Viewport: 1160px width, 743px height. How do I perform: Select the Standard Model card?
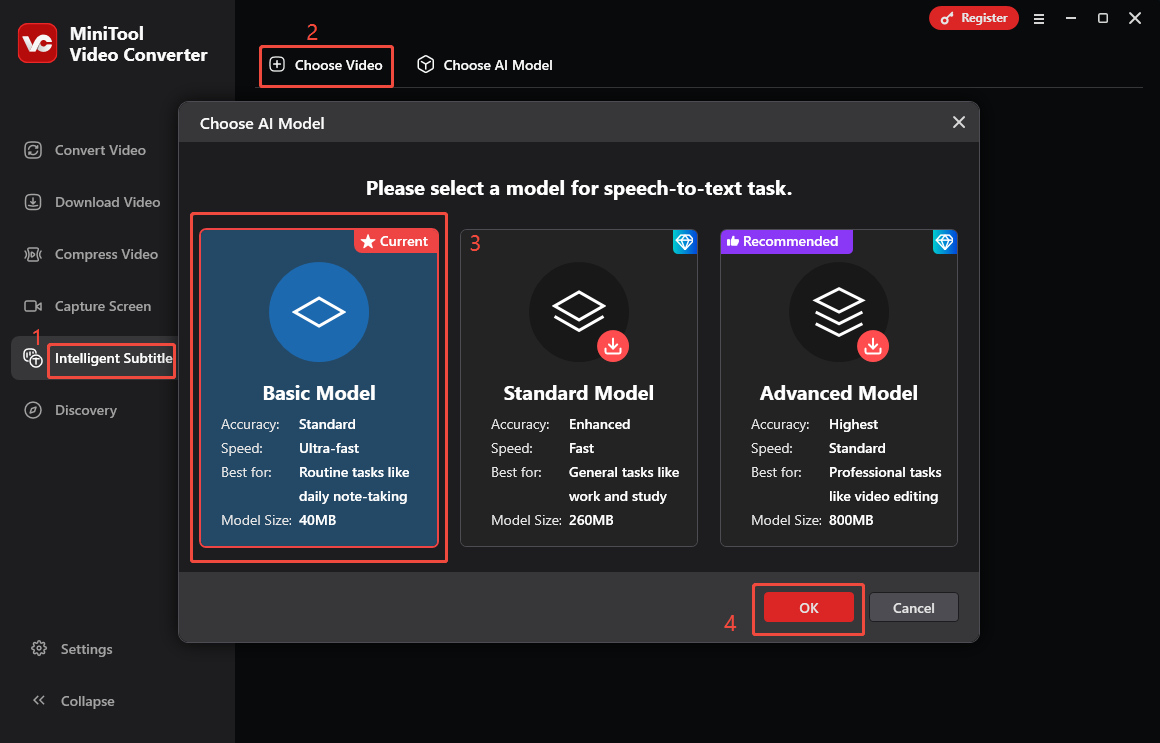(x=579, y=388)
